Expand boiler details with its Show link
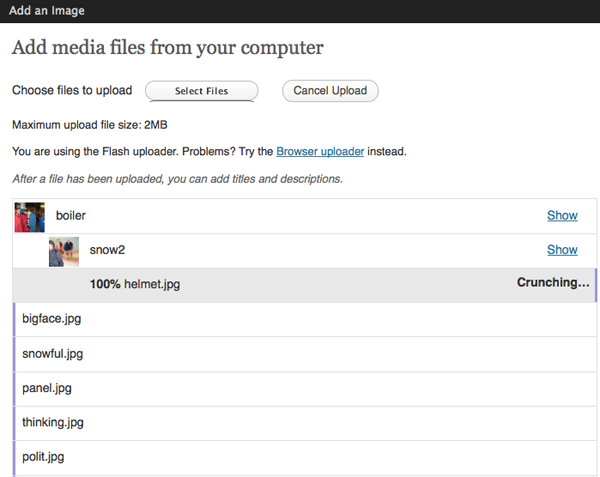Viewport: 600px width, 477px height. pyautogui.click(x=562, y=216)
